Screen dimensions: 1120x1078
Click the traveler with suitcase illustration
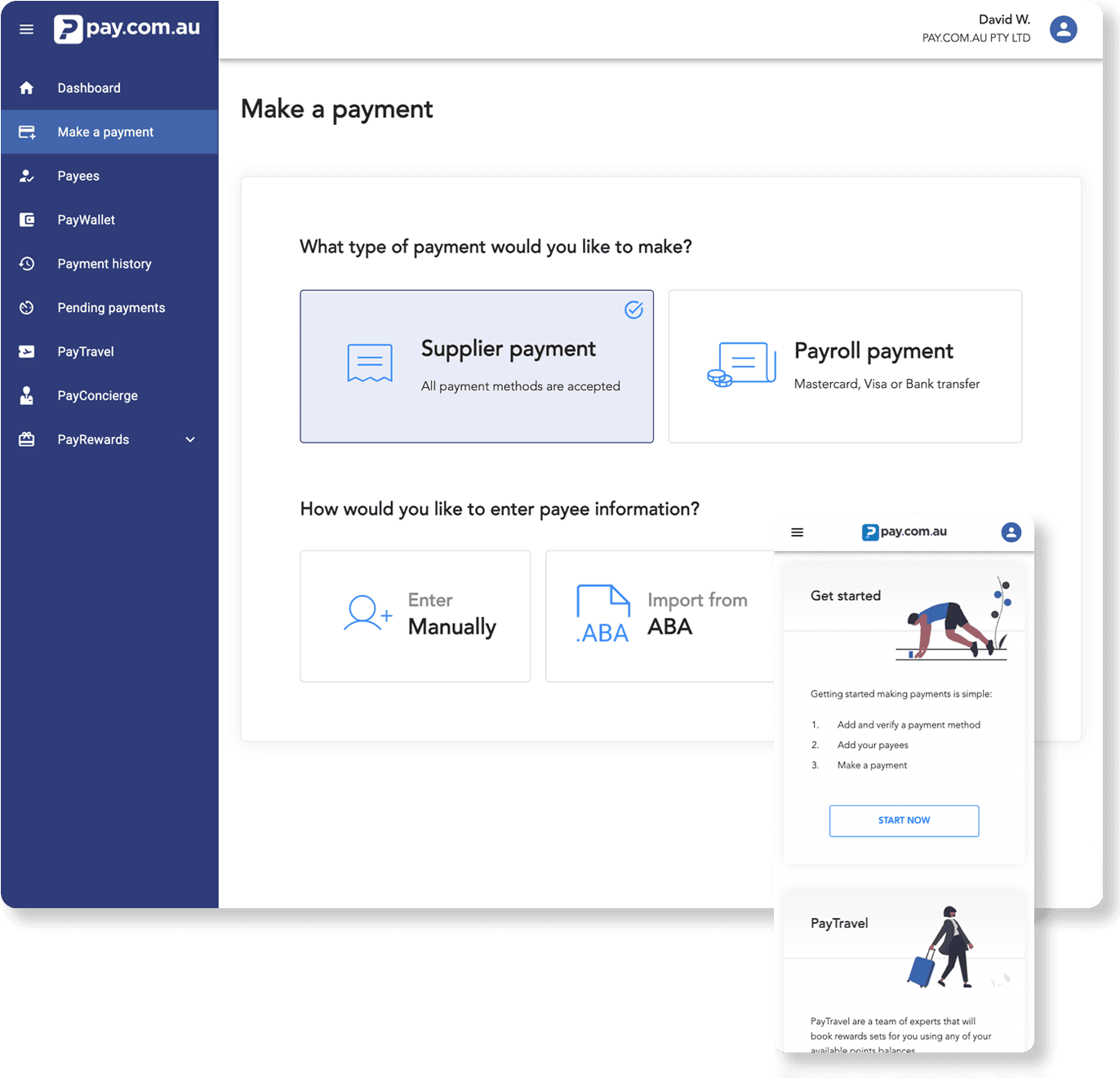(x=943, y=947)
